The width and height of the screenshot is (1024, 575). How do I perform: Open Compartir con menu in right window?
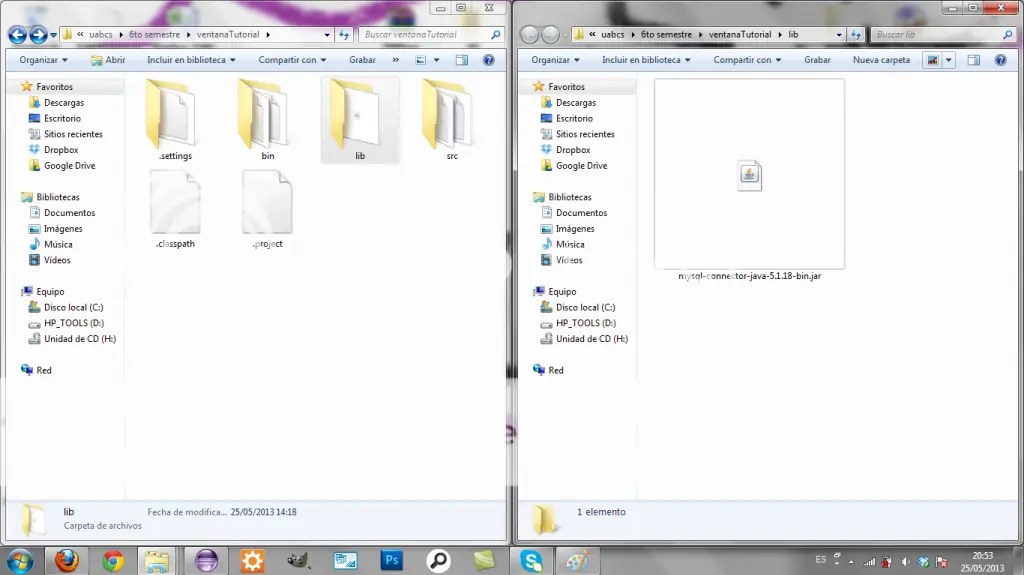click(747, 60)
